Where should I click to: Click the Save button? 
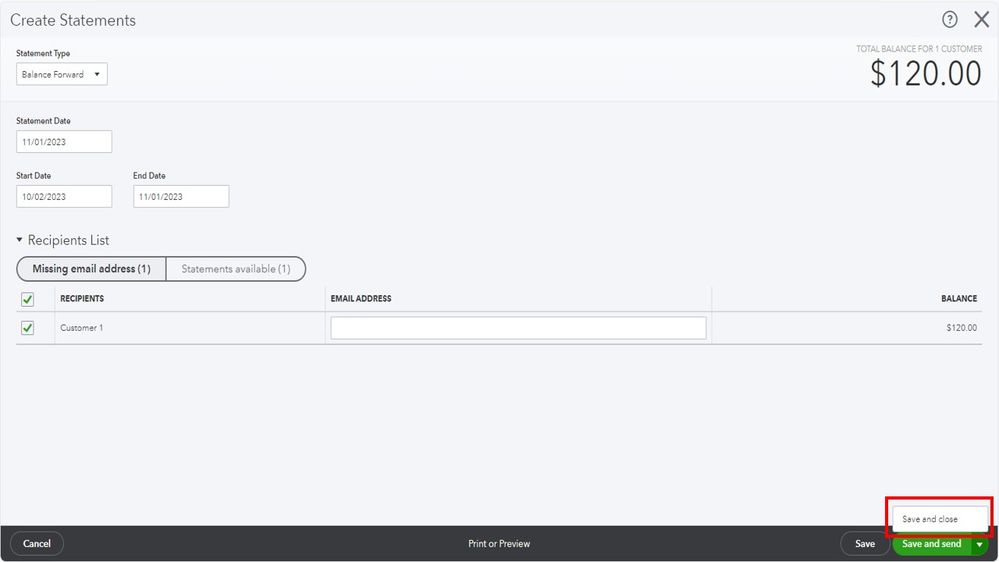tap(865, 544)
